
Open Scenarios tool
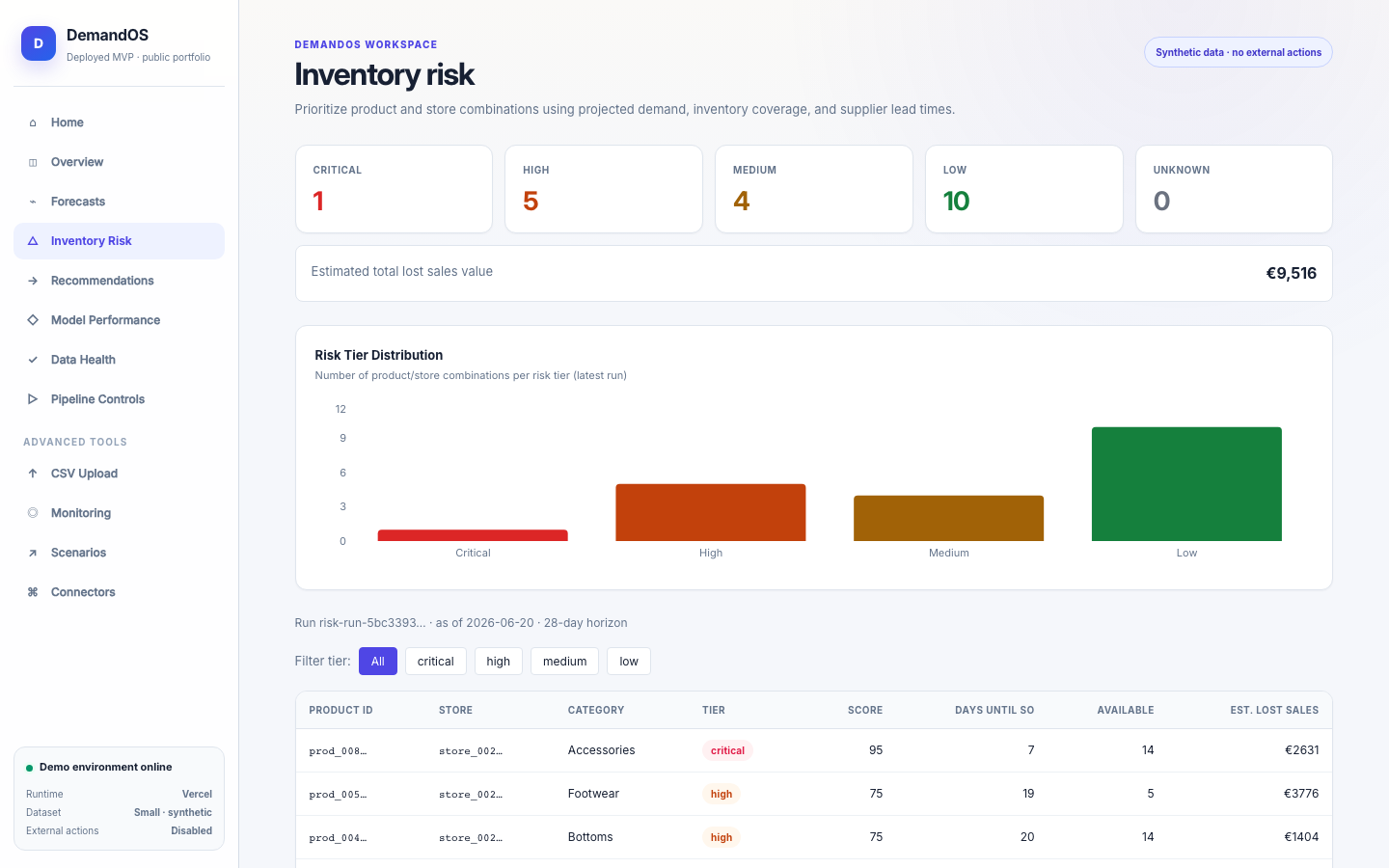coord(119,553)
